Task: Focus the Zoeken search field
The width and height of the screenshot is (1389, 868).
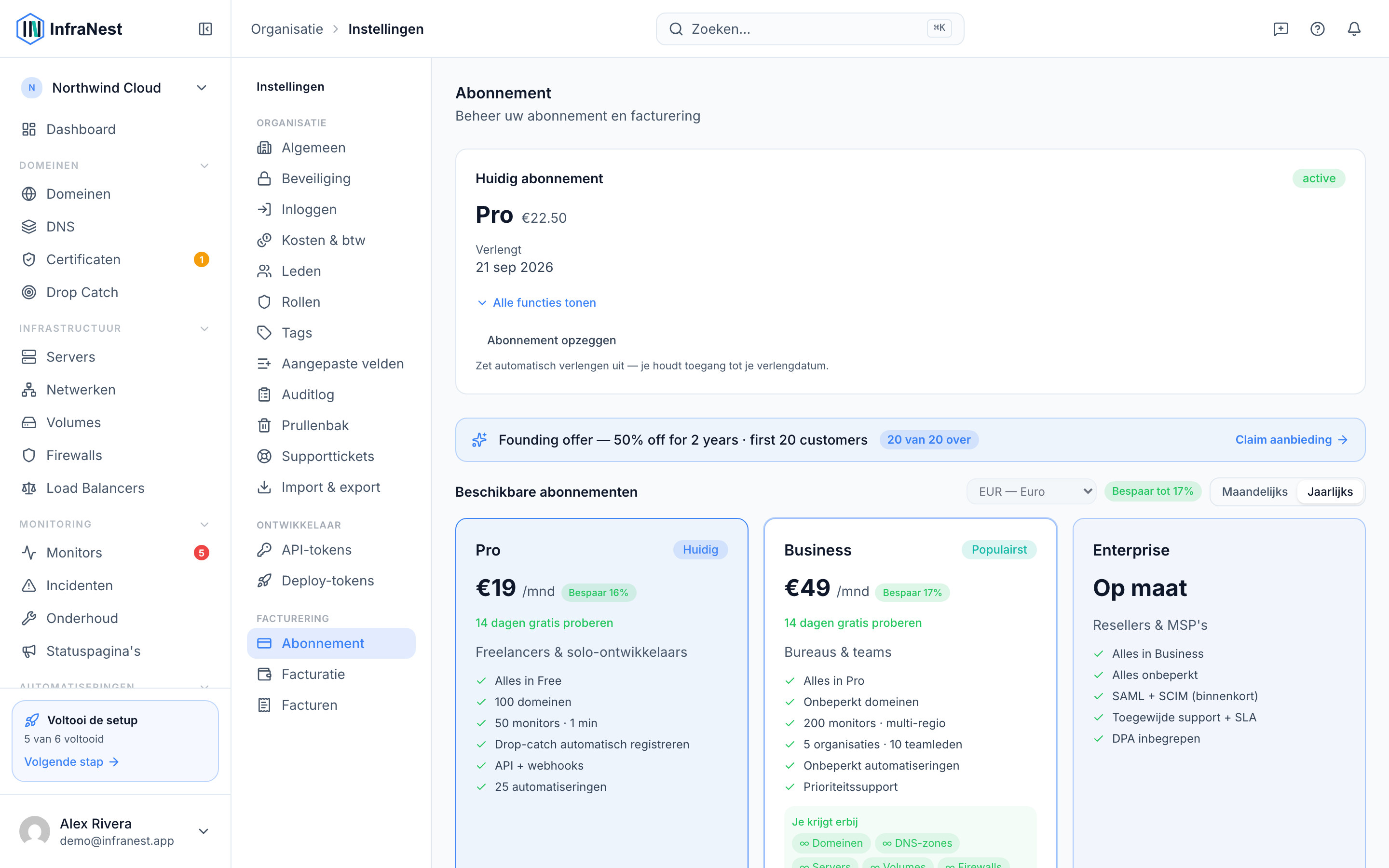Action: (x=809, y=29)
